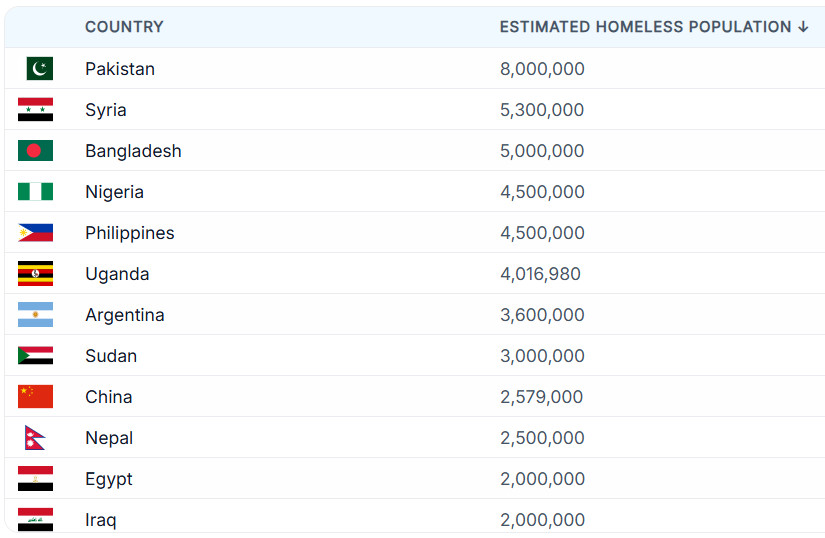Click the Egypt flag icon

pos(35,479)
